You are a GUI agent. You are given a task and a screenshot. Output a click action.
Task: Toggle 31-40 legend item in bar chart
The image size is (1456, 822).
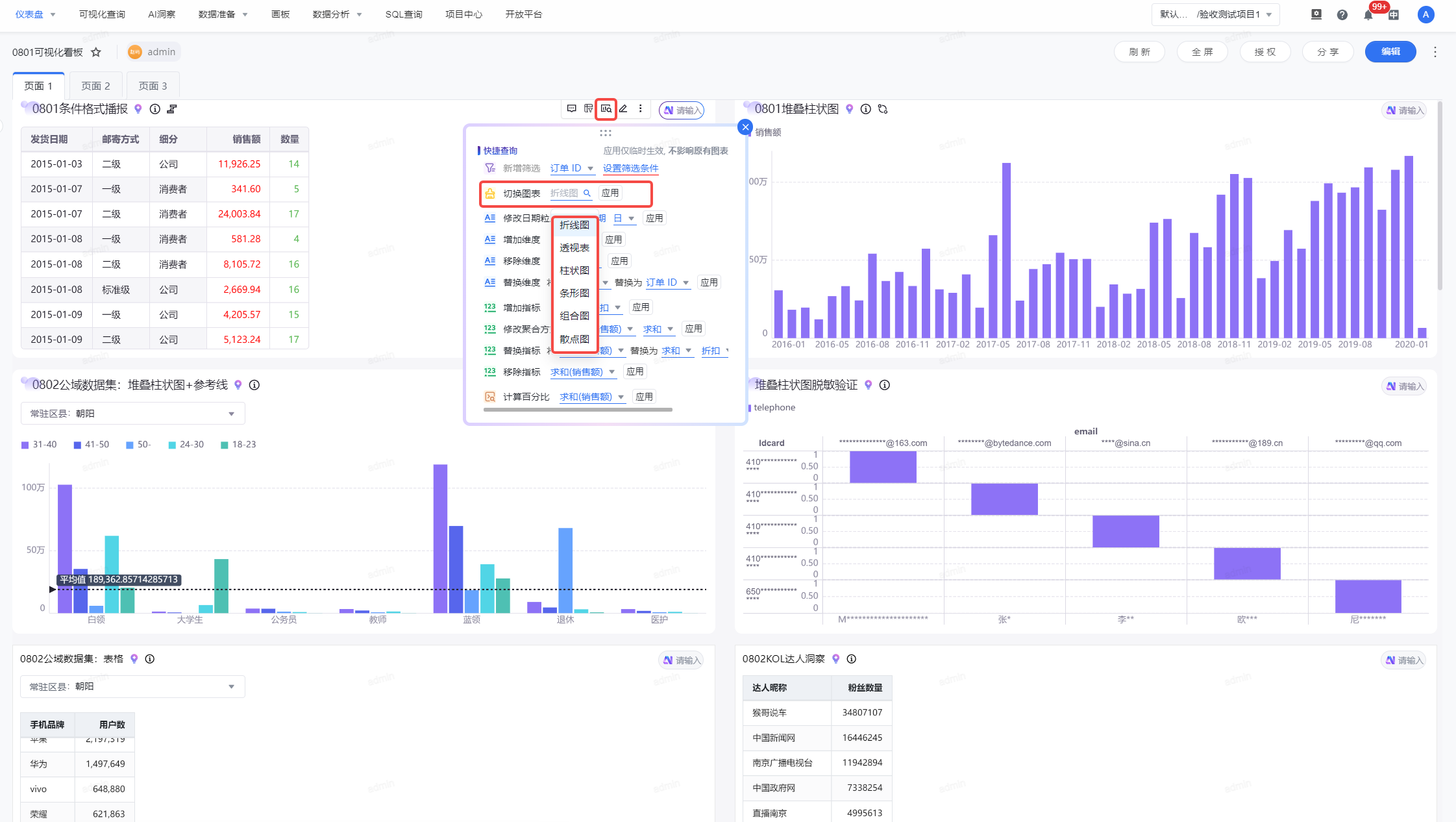point(39,445)
